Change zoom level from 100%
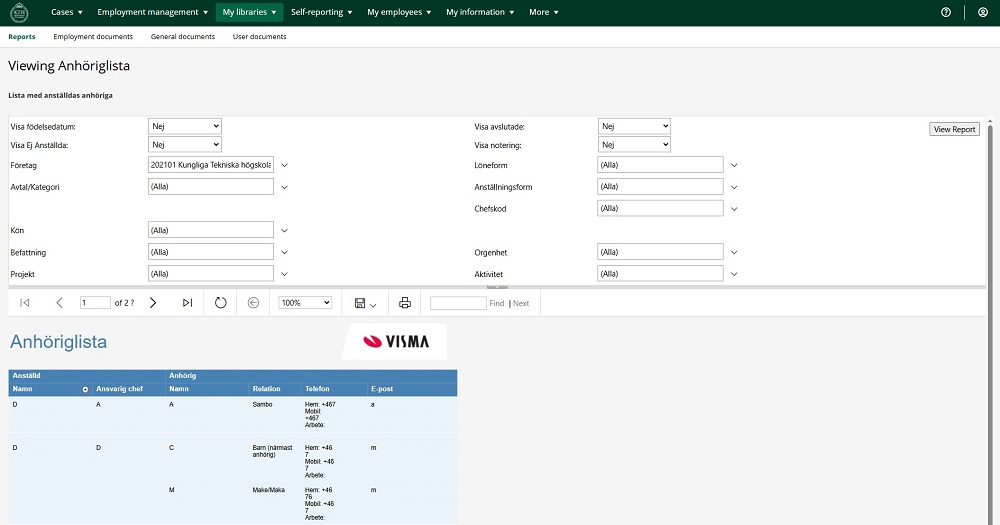The width and height of the screenshot is (1000, 525). [x=305, y=303]
